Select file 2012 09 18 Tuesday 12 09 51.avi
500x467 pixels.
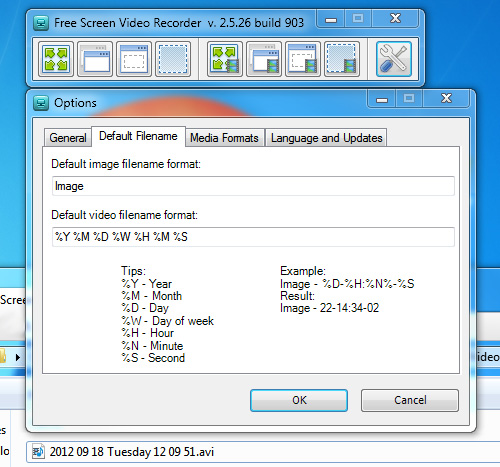tap(132, 452)
